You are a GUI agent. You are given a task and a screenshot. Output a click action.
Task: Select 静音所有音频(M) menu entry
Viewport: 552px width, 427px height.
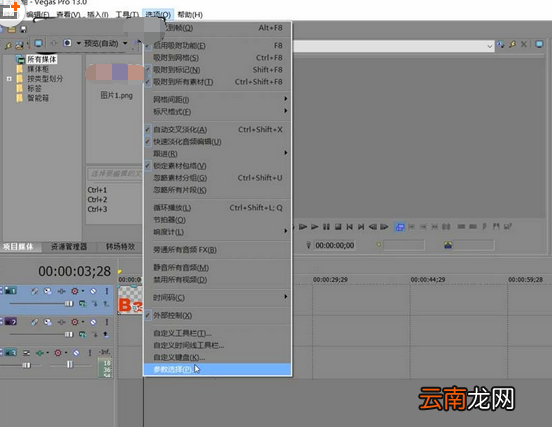(217, 268)
